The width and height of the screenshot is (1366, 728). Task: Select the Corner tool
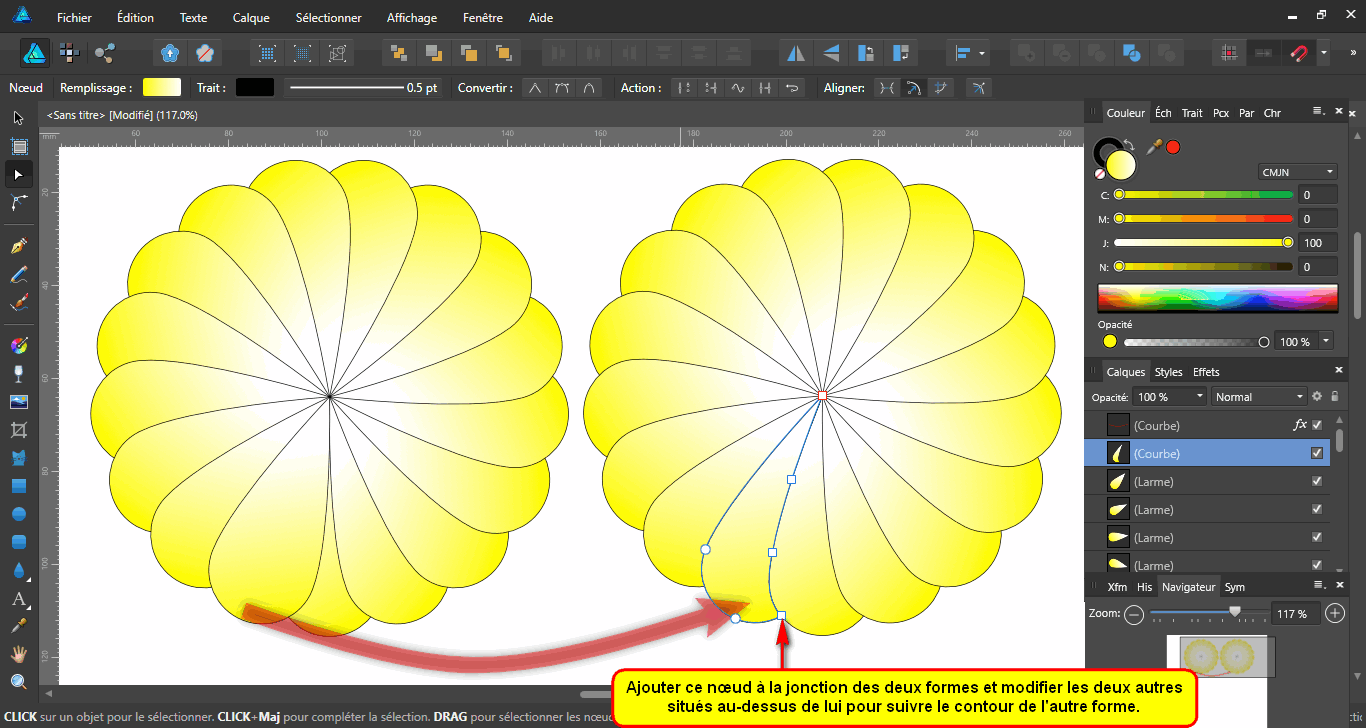pyautogui.click(x=18, y=202)
